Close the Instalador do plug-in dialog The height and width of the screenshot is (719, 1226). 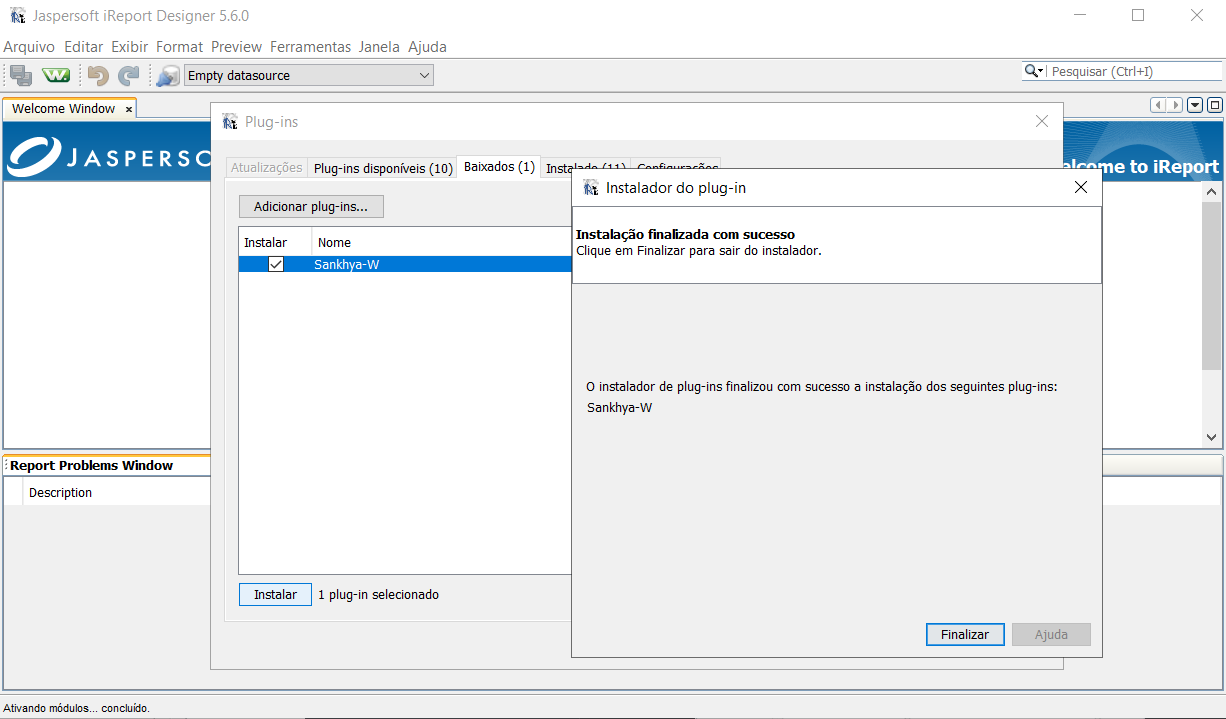[1080, 187]
